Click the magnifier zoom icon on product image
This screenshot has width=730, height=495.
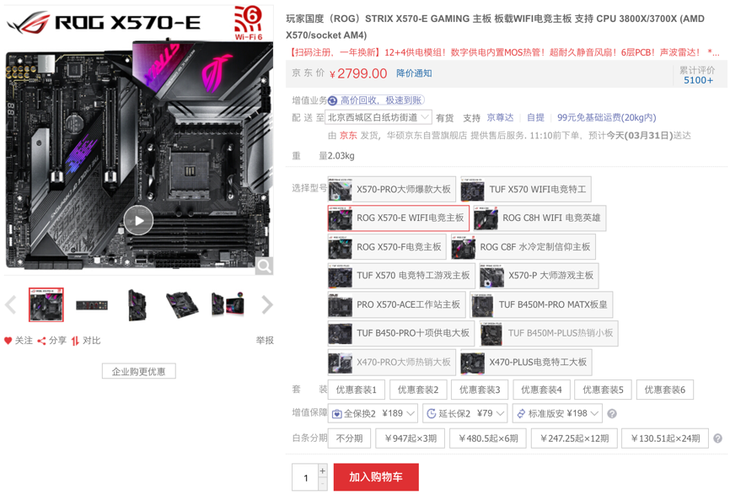click(264, 266)
